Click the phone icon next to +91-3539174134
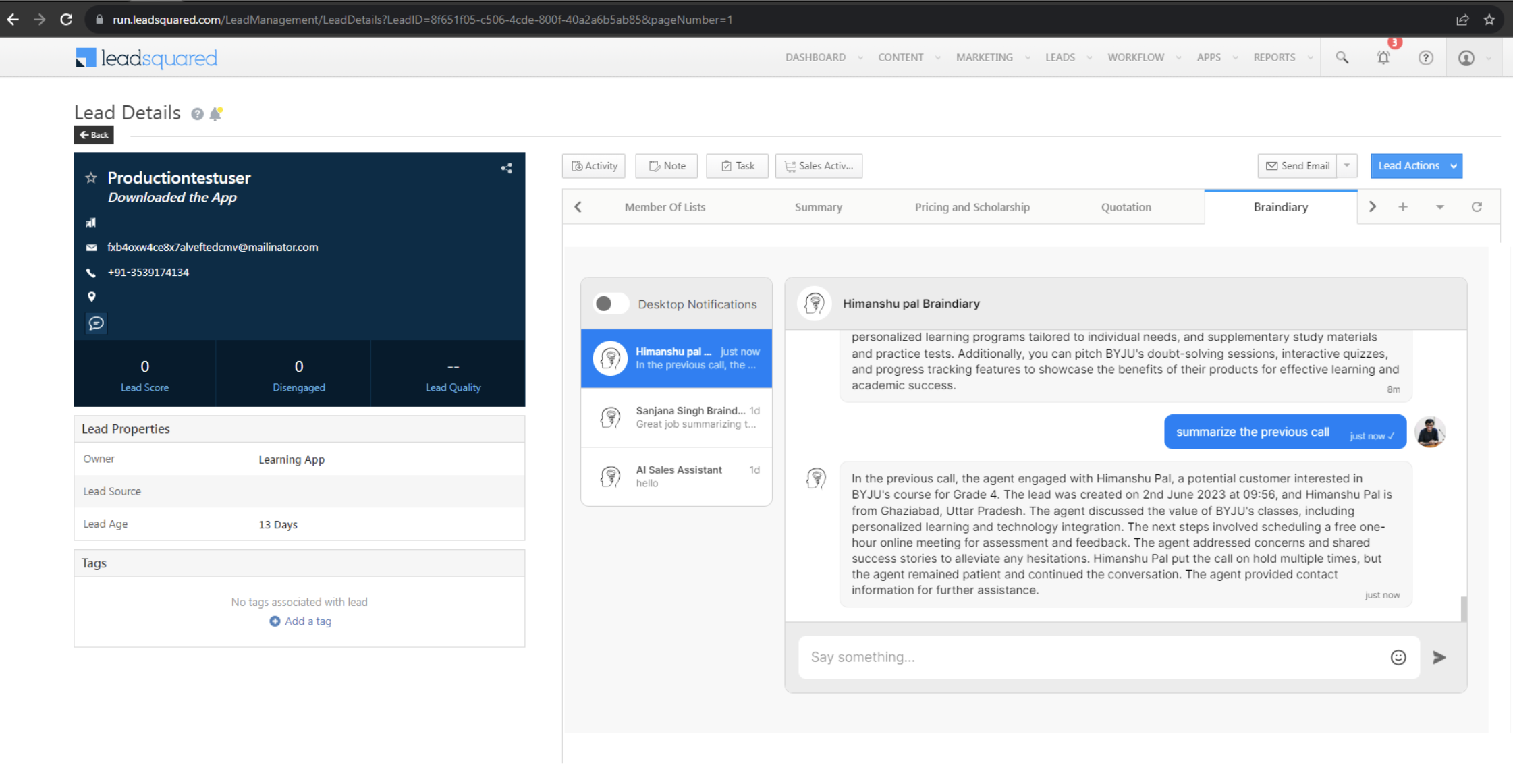The image size is (1513, 784). pyautogui.click(x=91, y=273)
